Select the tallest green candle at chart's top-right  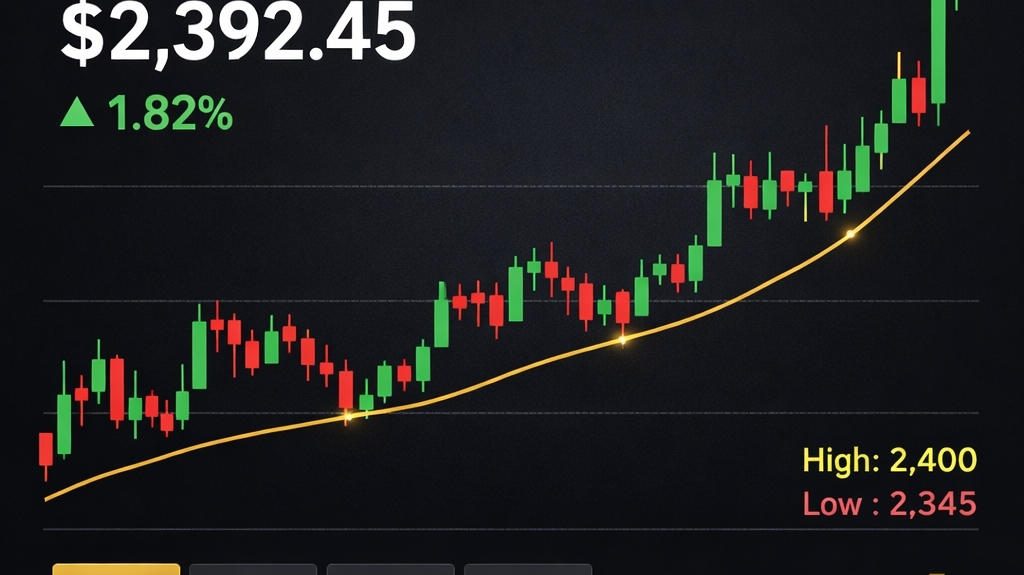938,52
